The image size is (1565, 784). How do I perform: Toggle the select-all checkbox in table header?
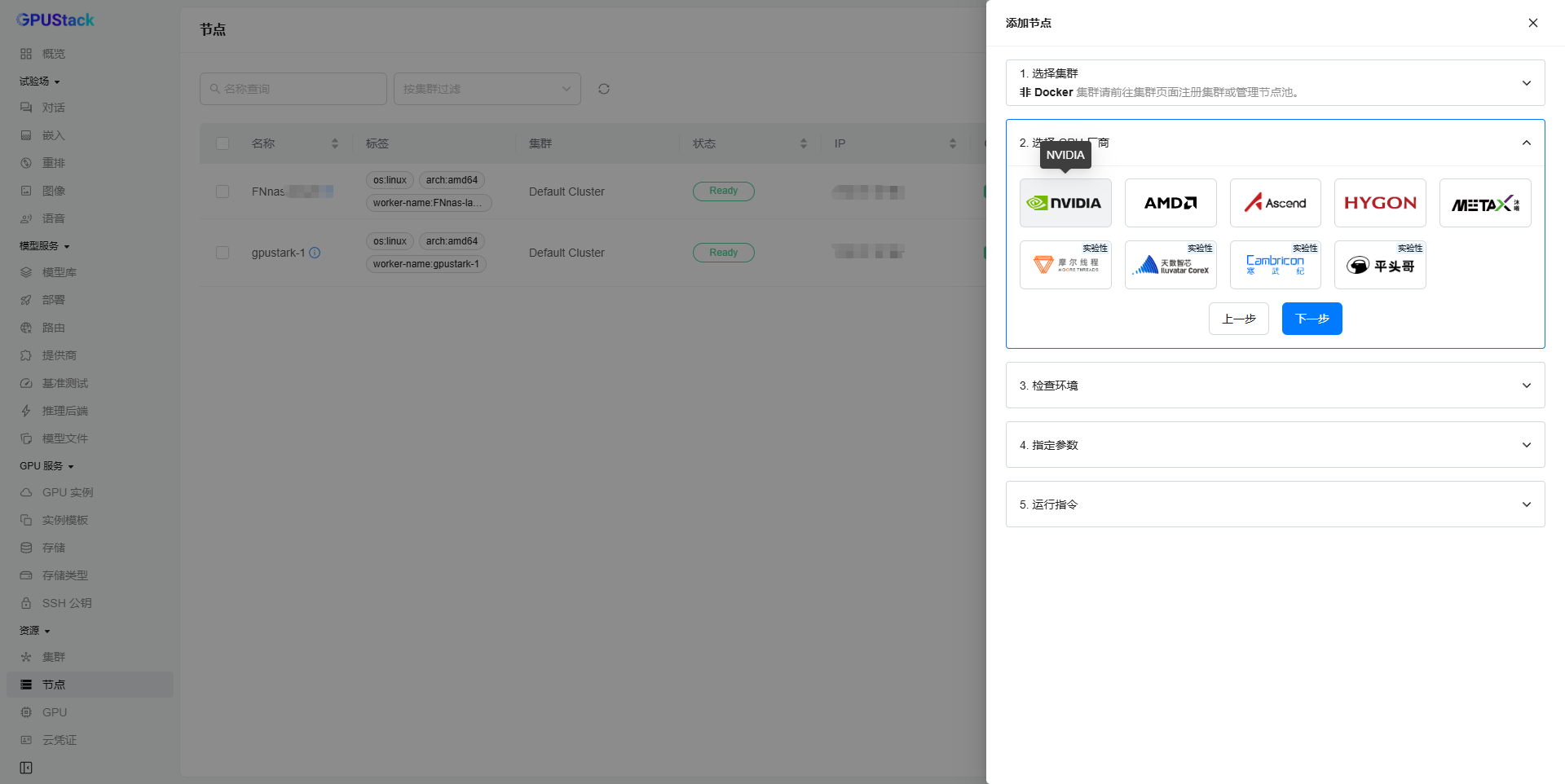pos(223,143)
